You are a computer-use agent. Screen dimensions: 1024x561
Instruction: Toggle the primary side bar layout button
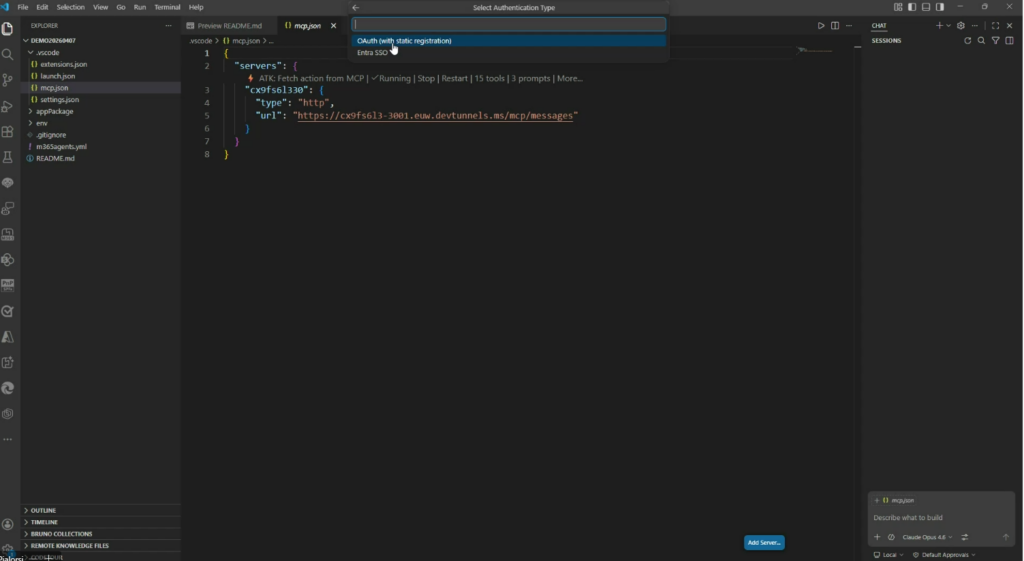click(x=912, y=7)
